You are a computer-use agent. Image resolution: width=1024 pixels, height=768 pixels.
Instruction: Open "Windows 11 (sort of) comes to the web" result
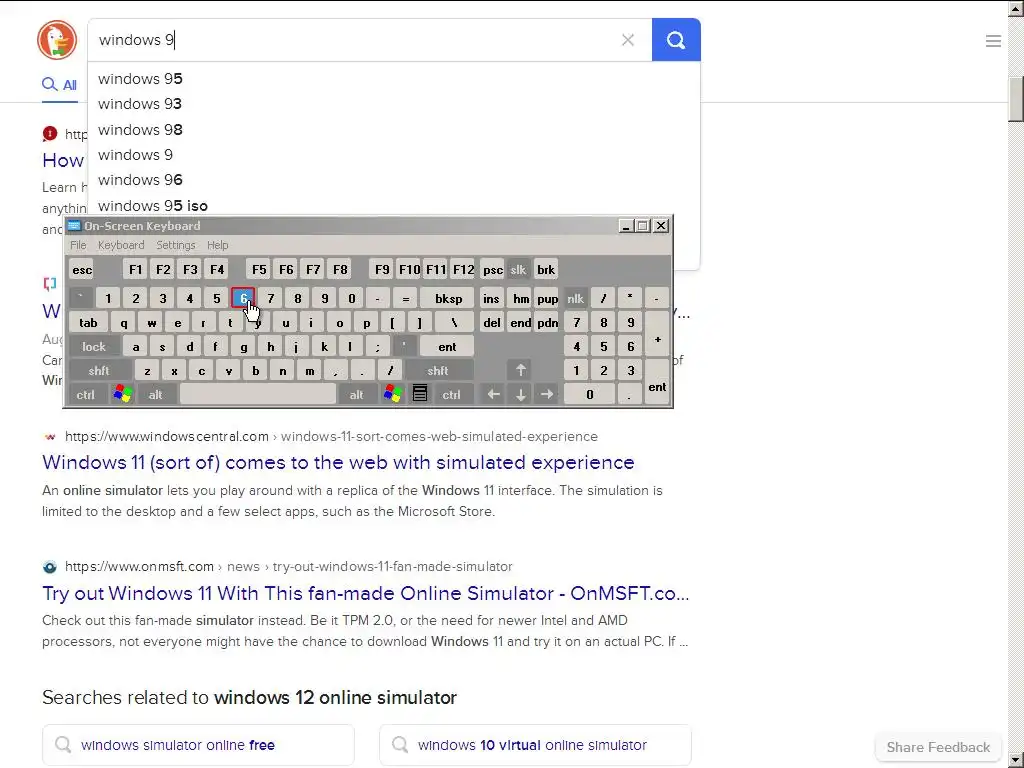(x=338, y=462)
